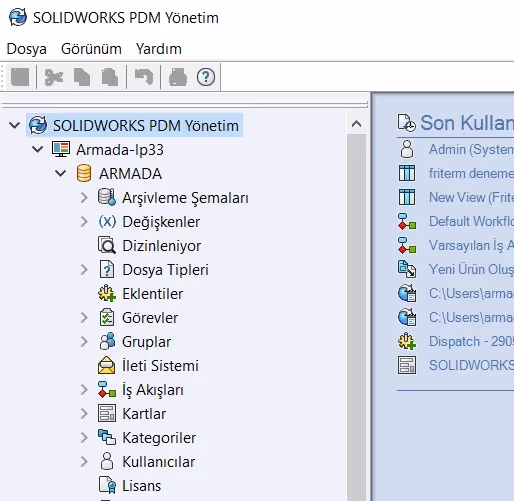The image size is (514, 501).
Task: Collapse the ARMADA vault node
Action: pyautogui.click(x=60, y=173)
